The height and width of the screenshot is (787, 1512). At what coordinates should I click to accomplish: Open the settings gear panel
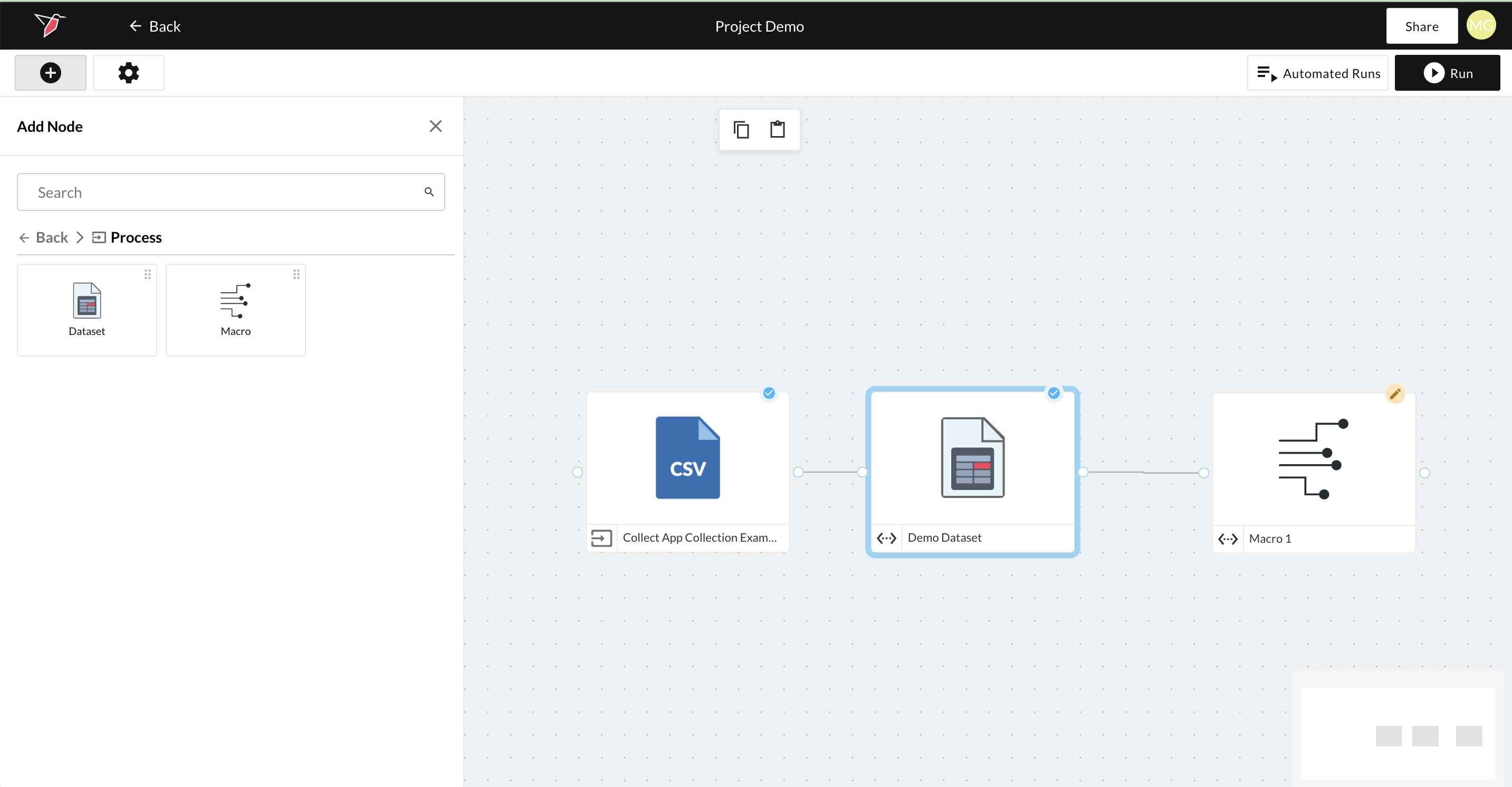point(129,73)
